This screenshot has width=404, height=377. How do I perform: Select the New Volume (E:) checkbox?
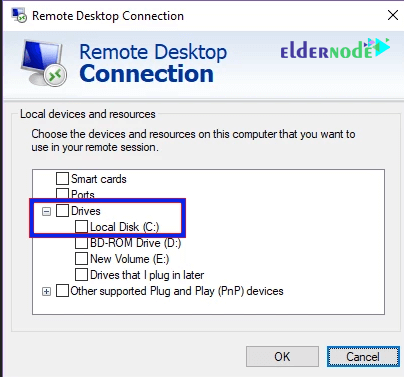tap(81, 259)
